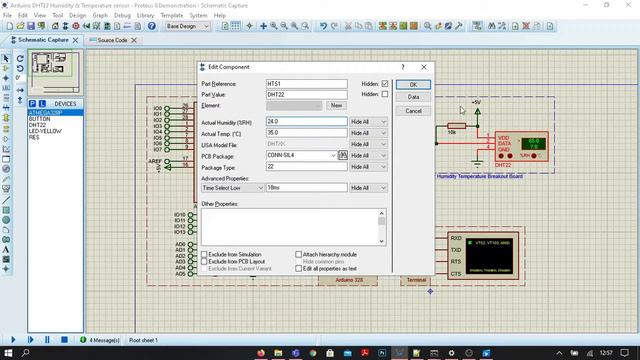Click PCB Package browse icon beside CONN-SIL4

343,155
